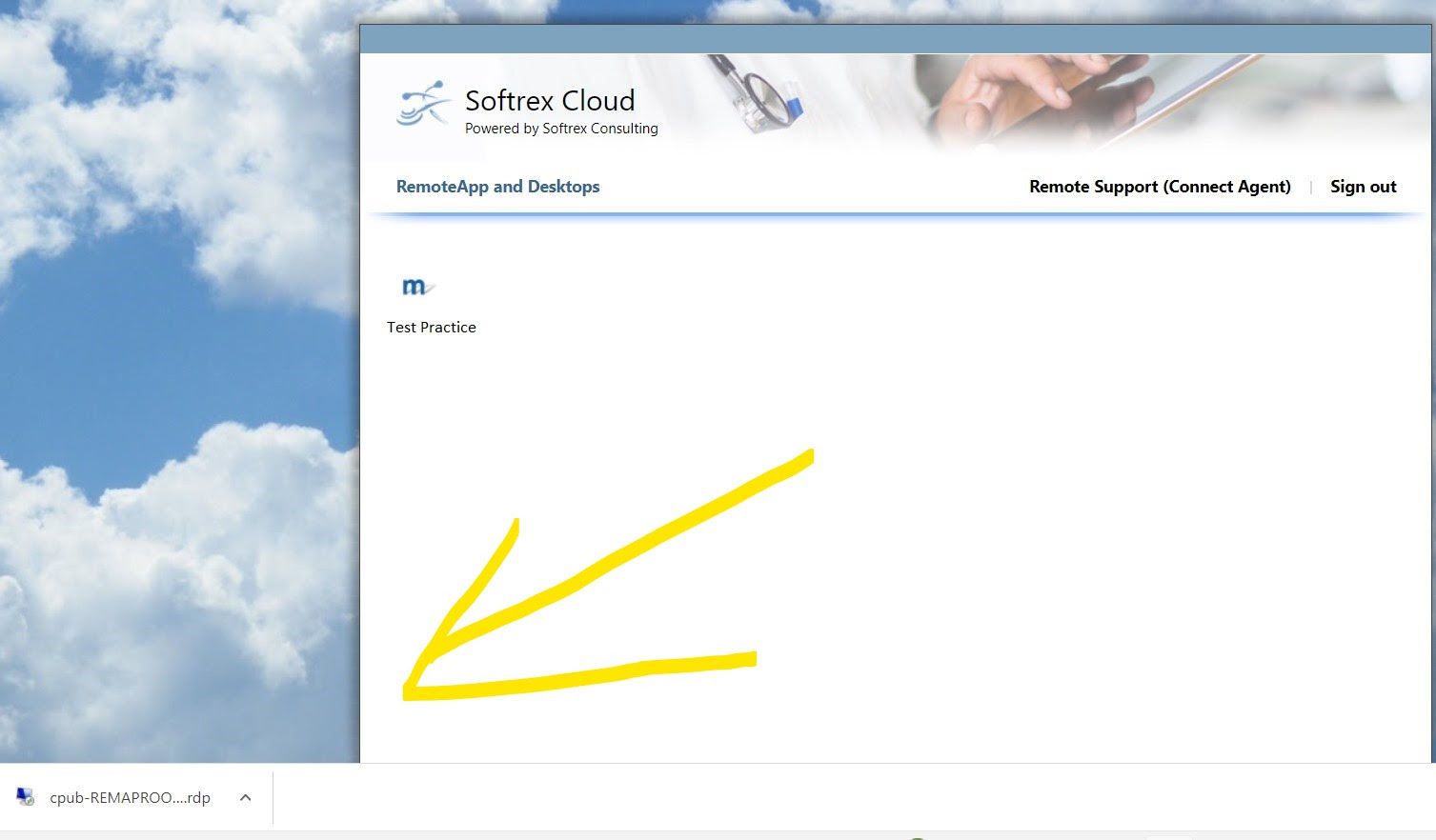This screenshot has height=840, width=1436.
Task: Expand the download options chevron for RDP file
Action: pyautogui.click(x=245, y=797)
